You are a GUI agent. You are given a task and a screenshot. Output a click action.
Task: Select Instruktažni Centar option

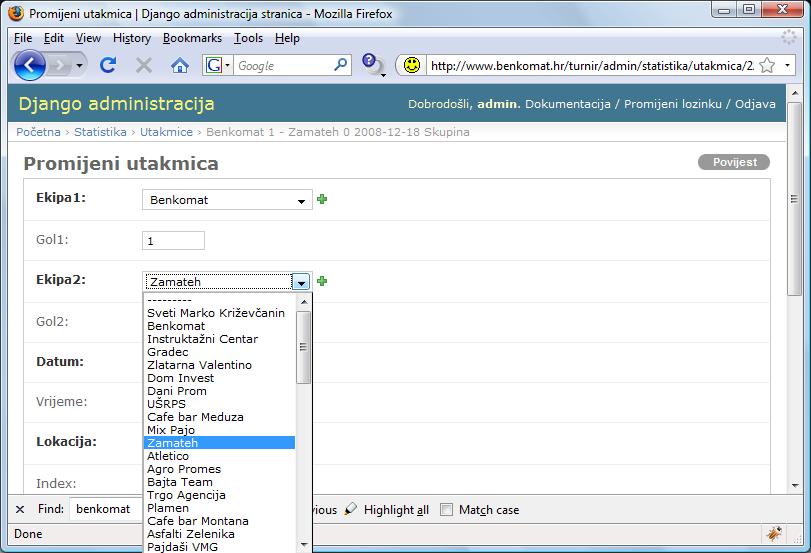[220, 339]
